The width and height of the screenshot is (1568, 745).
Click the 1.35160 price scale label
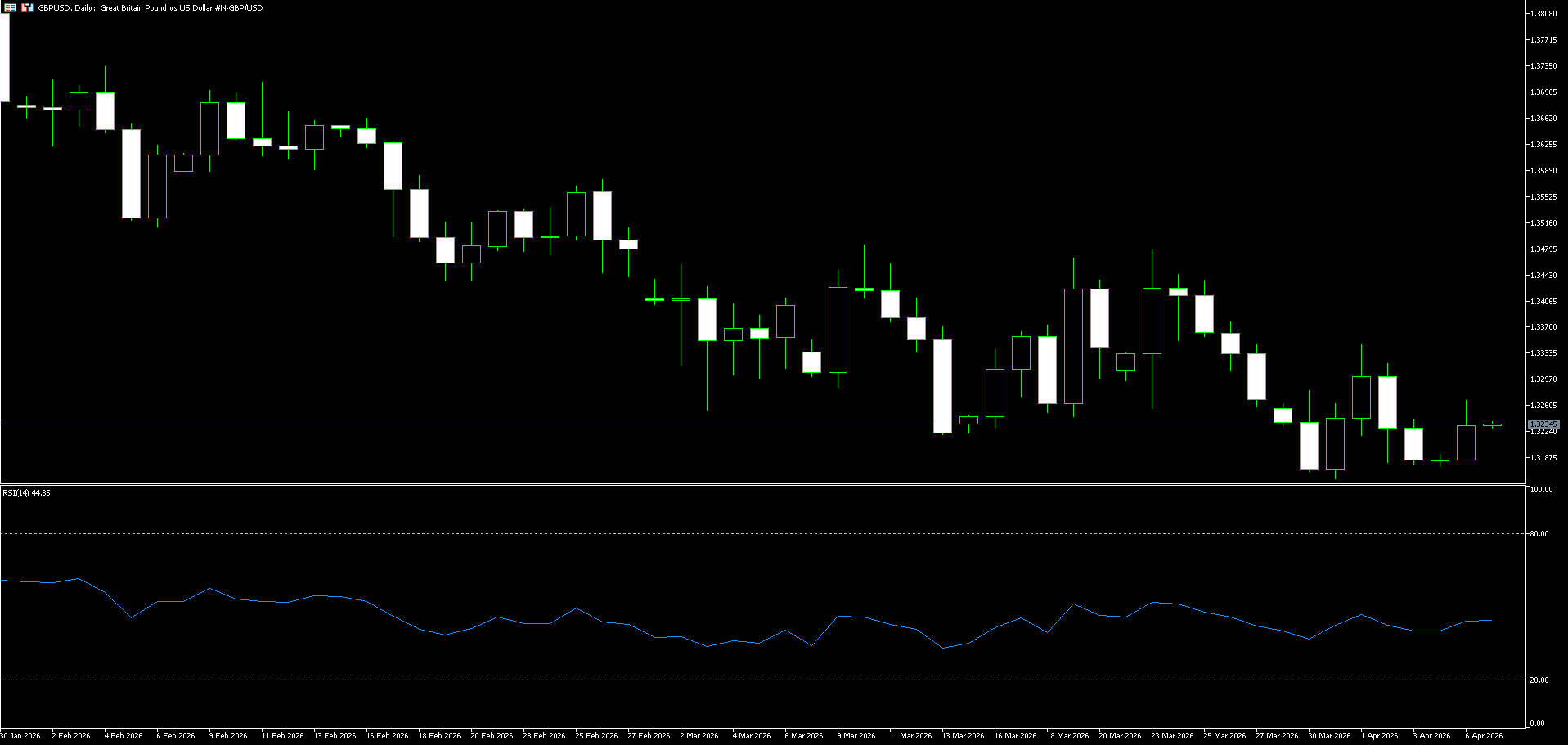click(x=1543, y=222)
